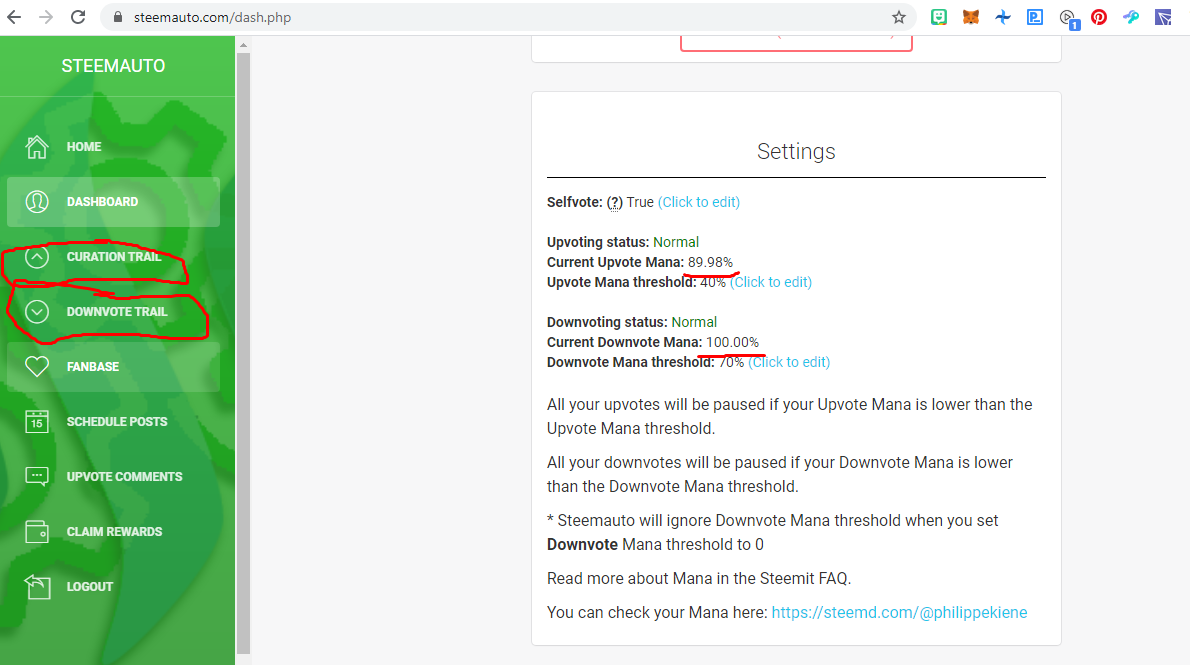Click the Claim Rewards wallet icon
Viewport: 1190px width, 665px height.
click(36, 531)
